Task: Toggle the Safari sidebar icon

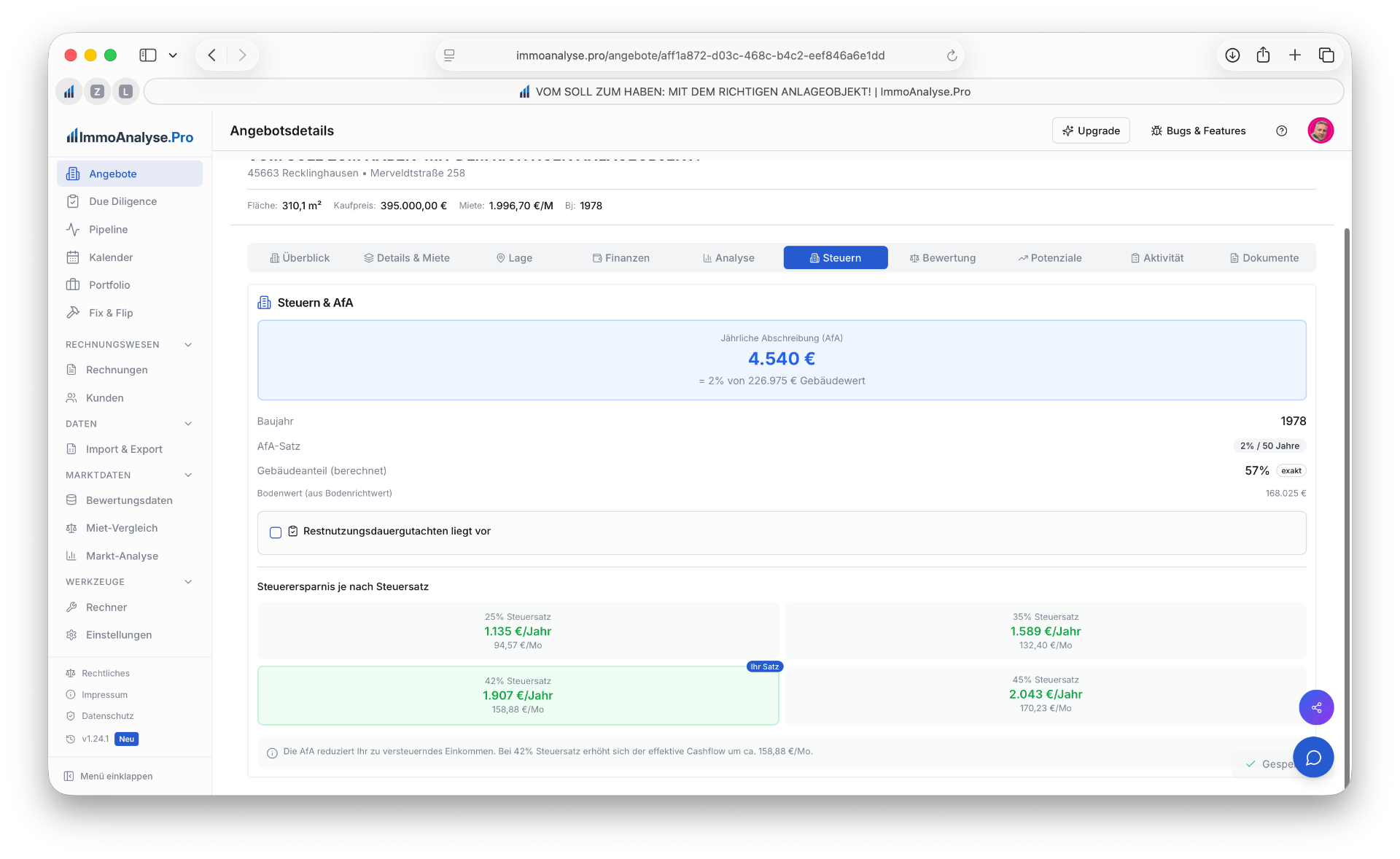Action: point(148,55)
